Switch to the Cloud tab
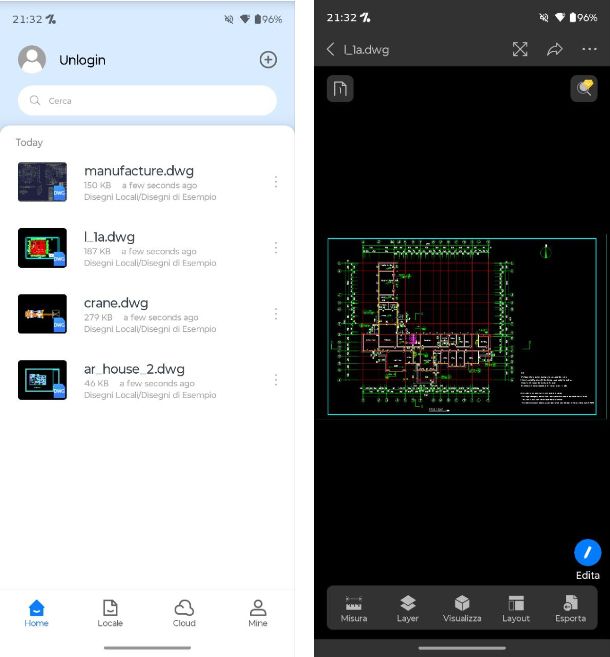The height and width of the screenshot is (657, 610). [184, 613]
